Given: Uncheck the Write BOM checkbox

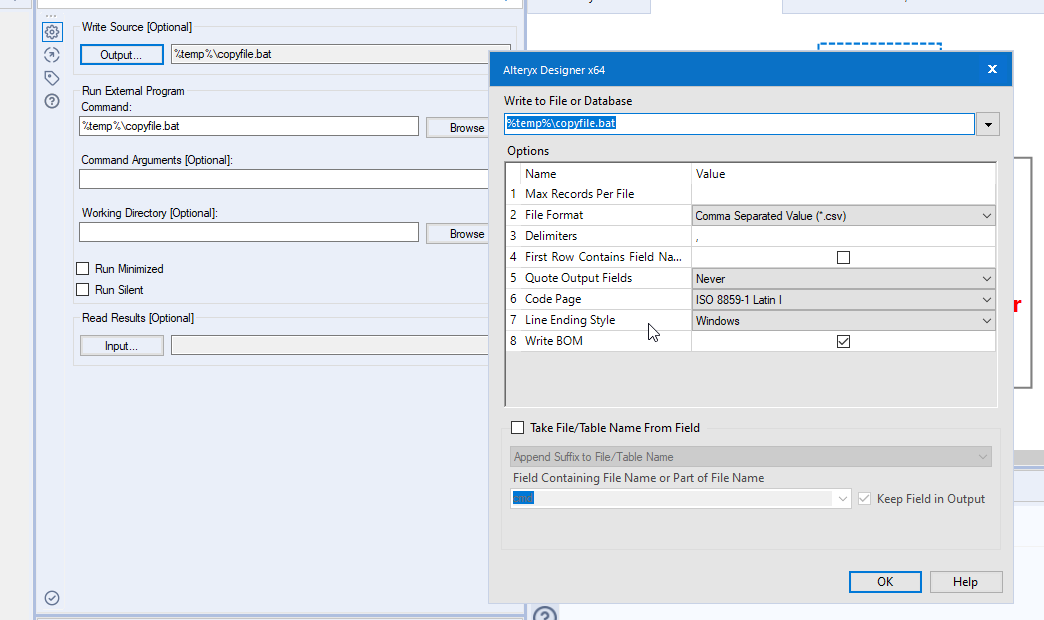Looking at the screenshot, I should coord(843,342).
